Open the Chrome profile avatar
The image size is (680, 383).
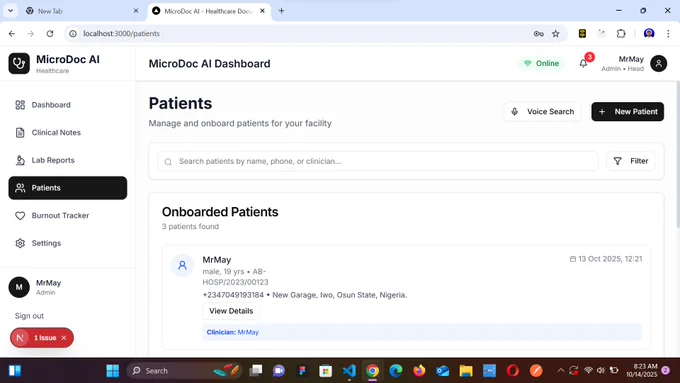pyautogui.click(x=649, y=34)
